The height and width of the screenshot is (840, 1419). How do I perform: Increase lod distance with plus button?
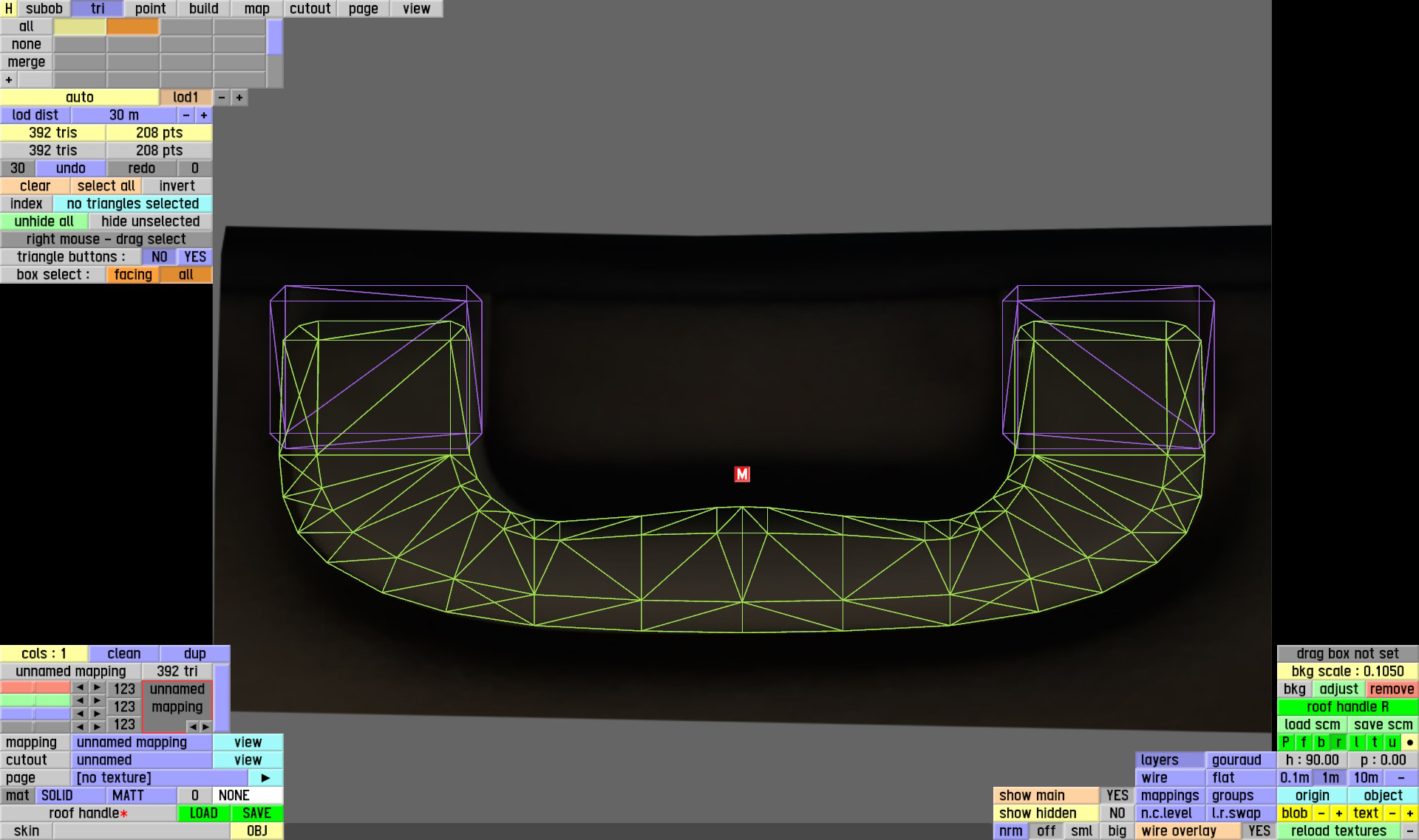[204, 115]
